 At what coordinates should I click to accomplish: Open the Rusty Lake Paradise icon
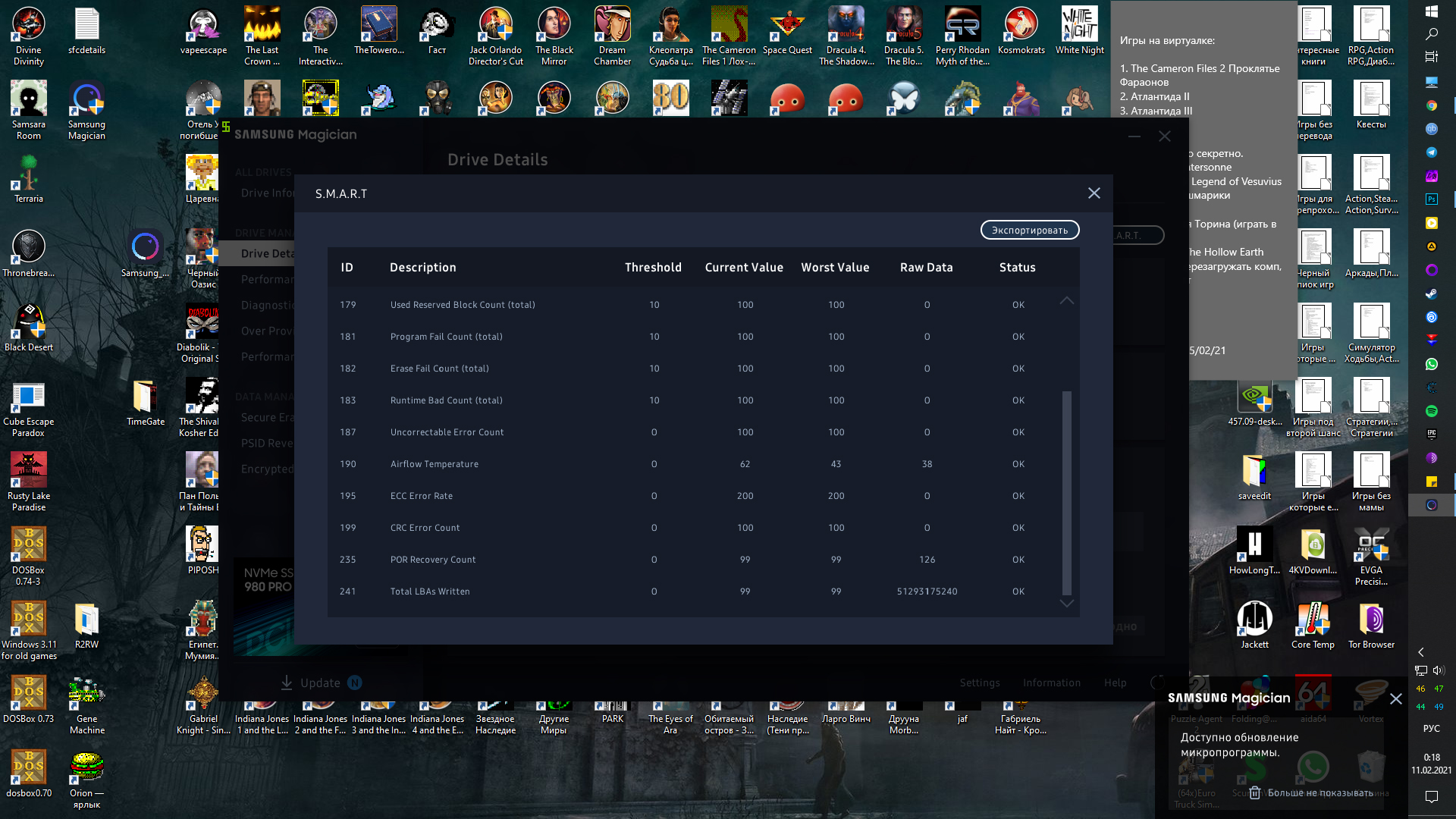[x=29, y=482]
